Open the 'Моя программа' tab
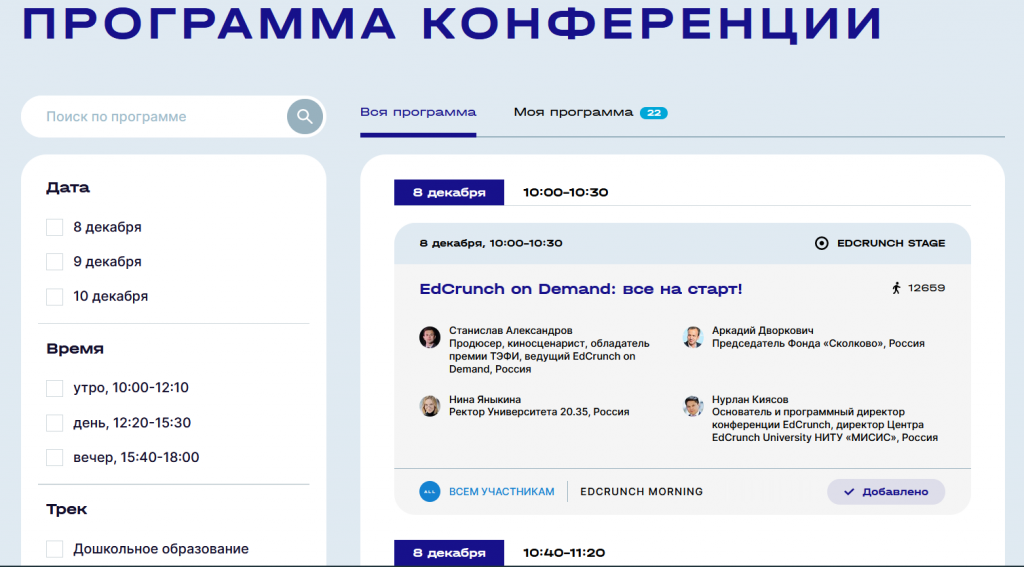 click(x=573, y=112)
